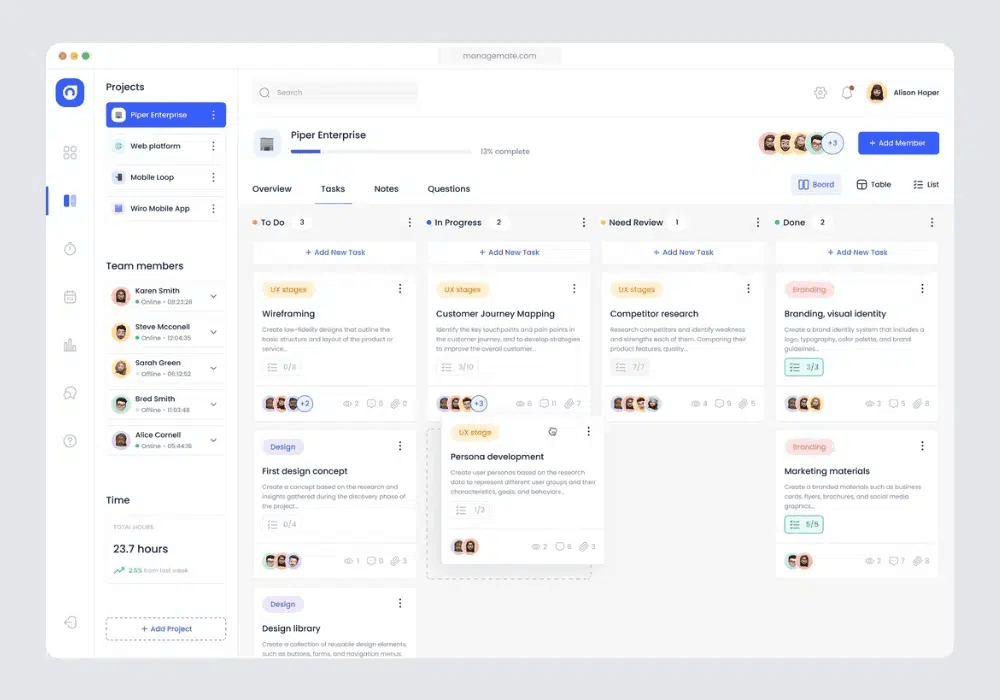Click the notifications bell icon

(847, 93)
